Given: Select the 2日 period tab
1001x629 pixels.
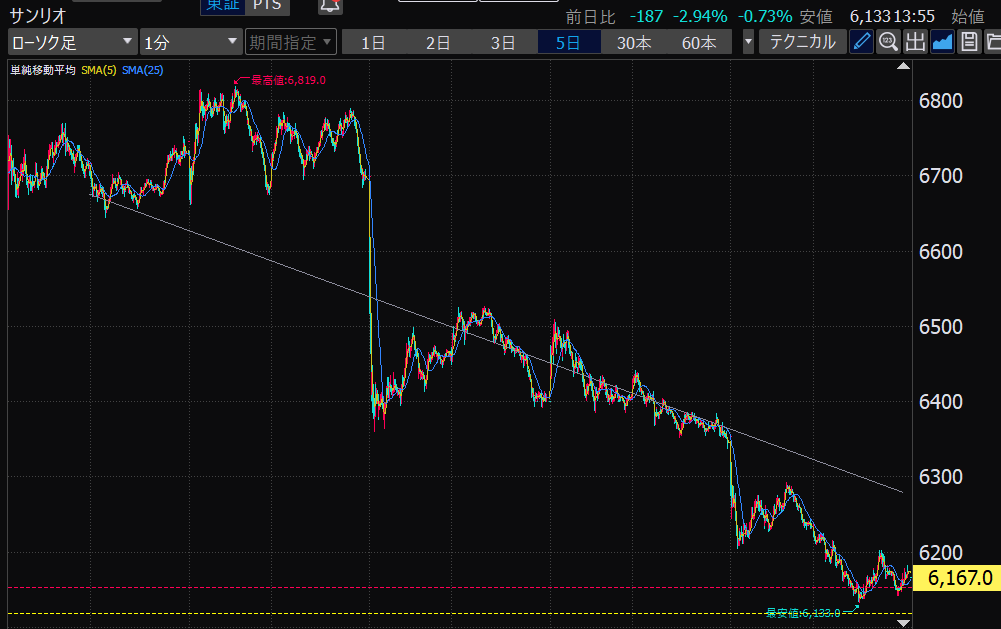Looking at the screenshot, I should pos(438,42).
